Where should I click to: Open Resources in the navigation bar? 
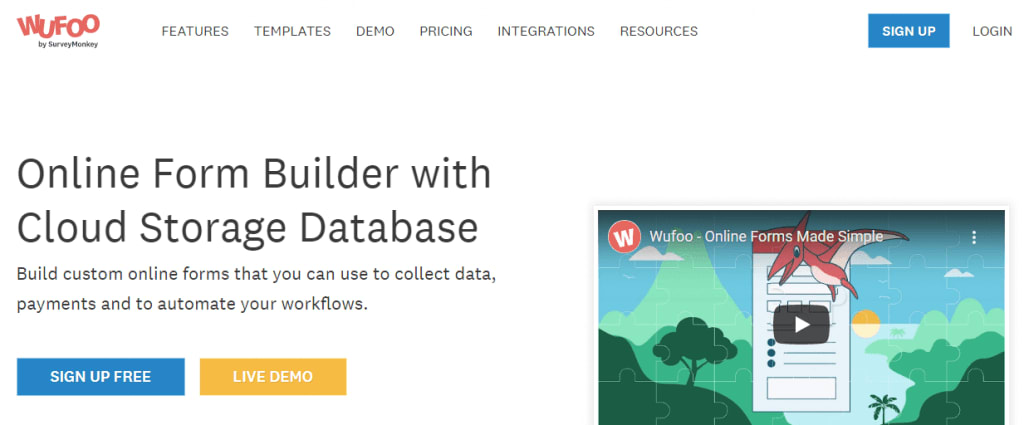(x=658, y=31)
